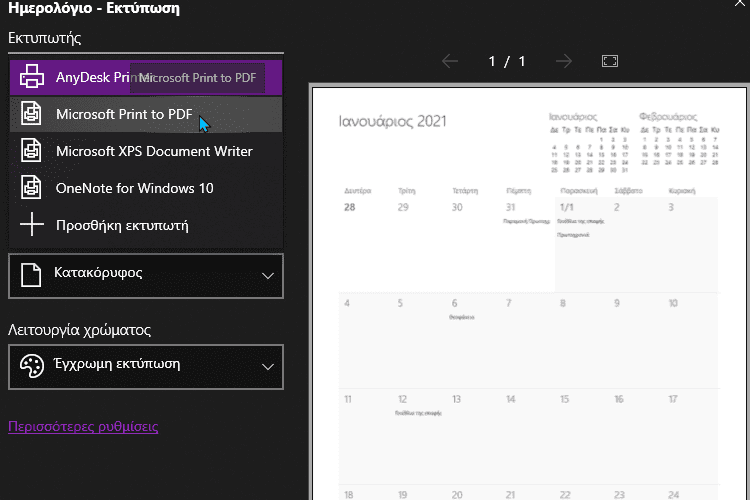750x500 pixels.
Task: Click the OneNote for Windows 10 printer icon
Action: [32, 188]
